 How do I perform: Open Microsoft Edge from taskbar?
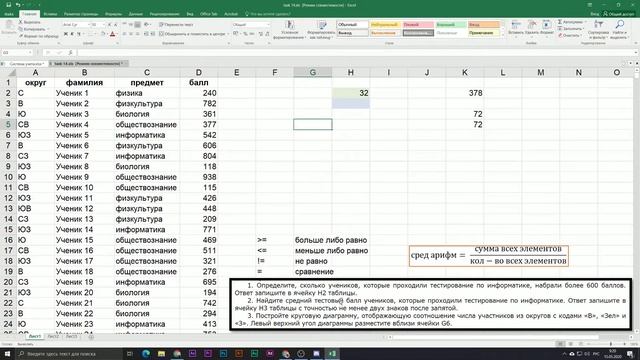[x=146, y=353]
